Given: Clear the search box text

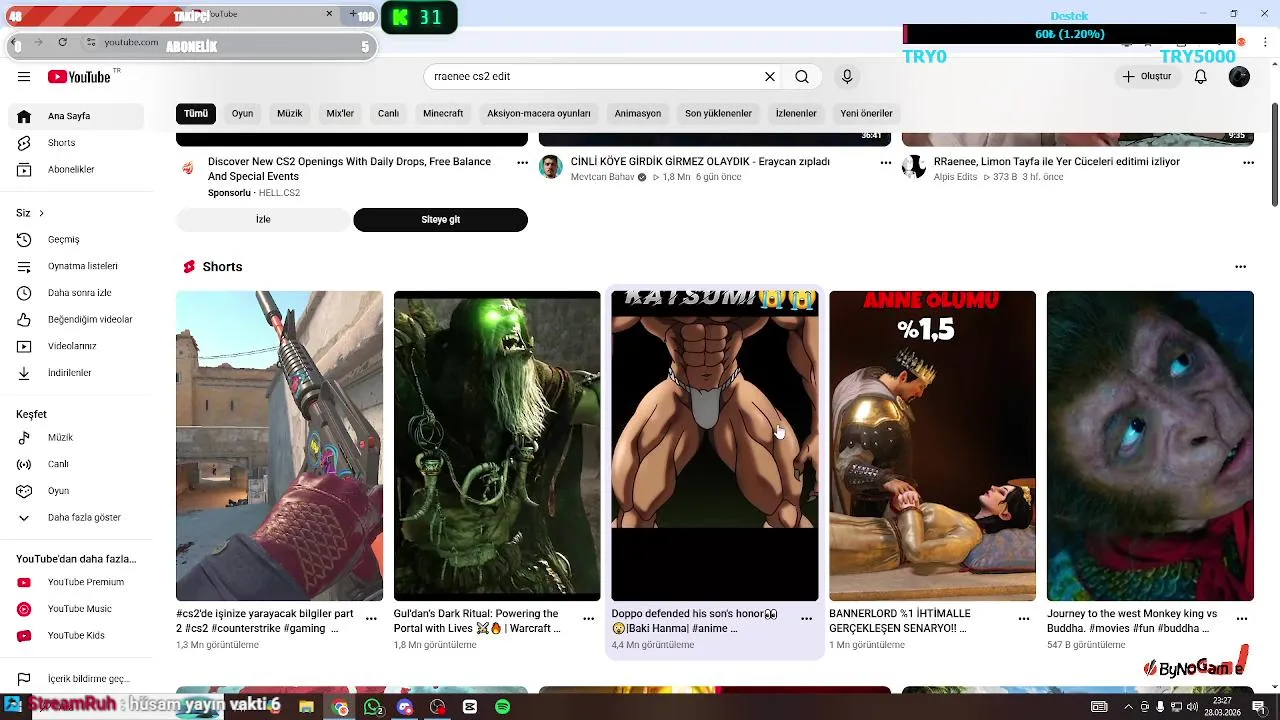Looking at the screenshot, I should pyautogui.click(x=770, y=77).
